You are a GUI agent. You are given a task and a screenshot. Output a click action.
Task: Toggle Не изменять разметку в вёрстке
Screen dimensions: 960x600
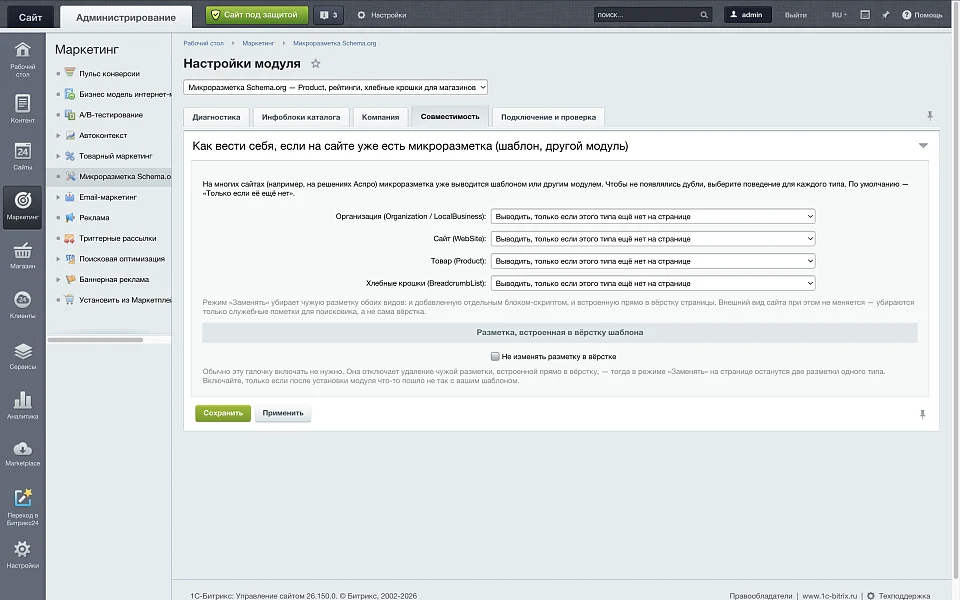pos(495,356)
